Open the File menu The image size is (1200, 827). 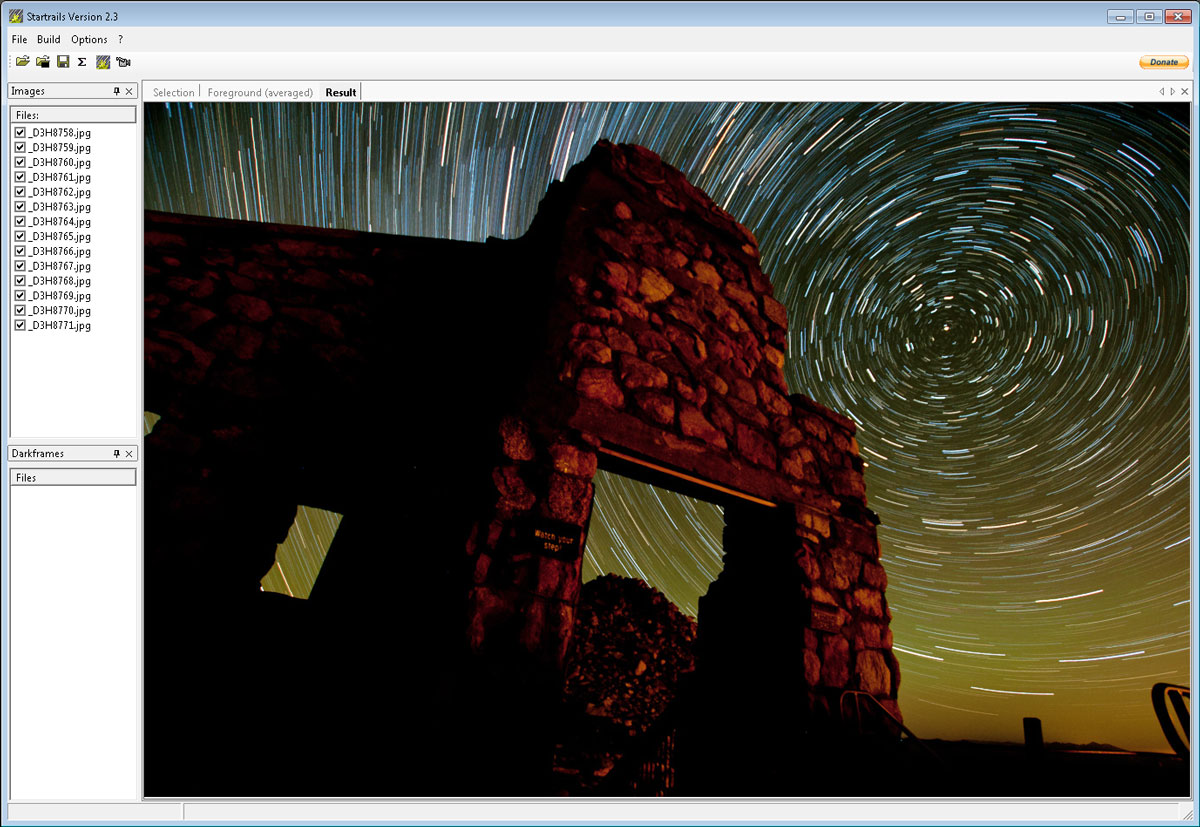20,39
